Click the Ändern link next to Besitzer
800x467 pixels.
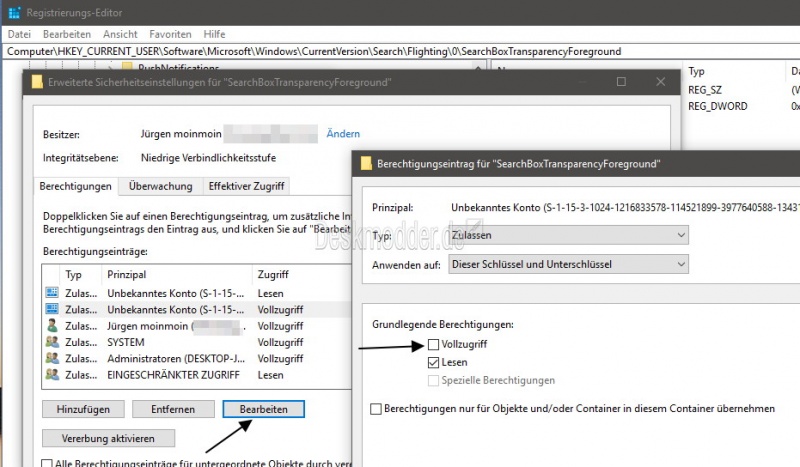(343, 134)
